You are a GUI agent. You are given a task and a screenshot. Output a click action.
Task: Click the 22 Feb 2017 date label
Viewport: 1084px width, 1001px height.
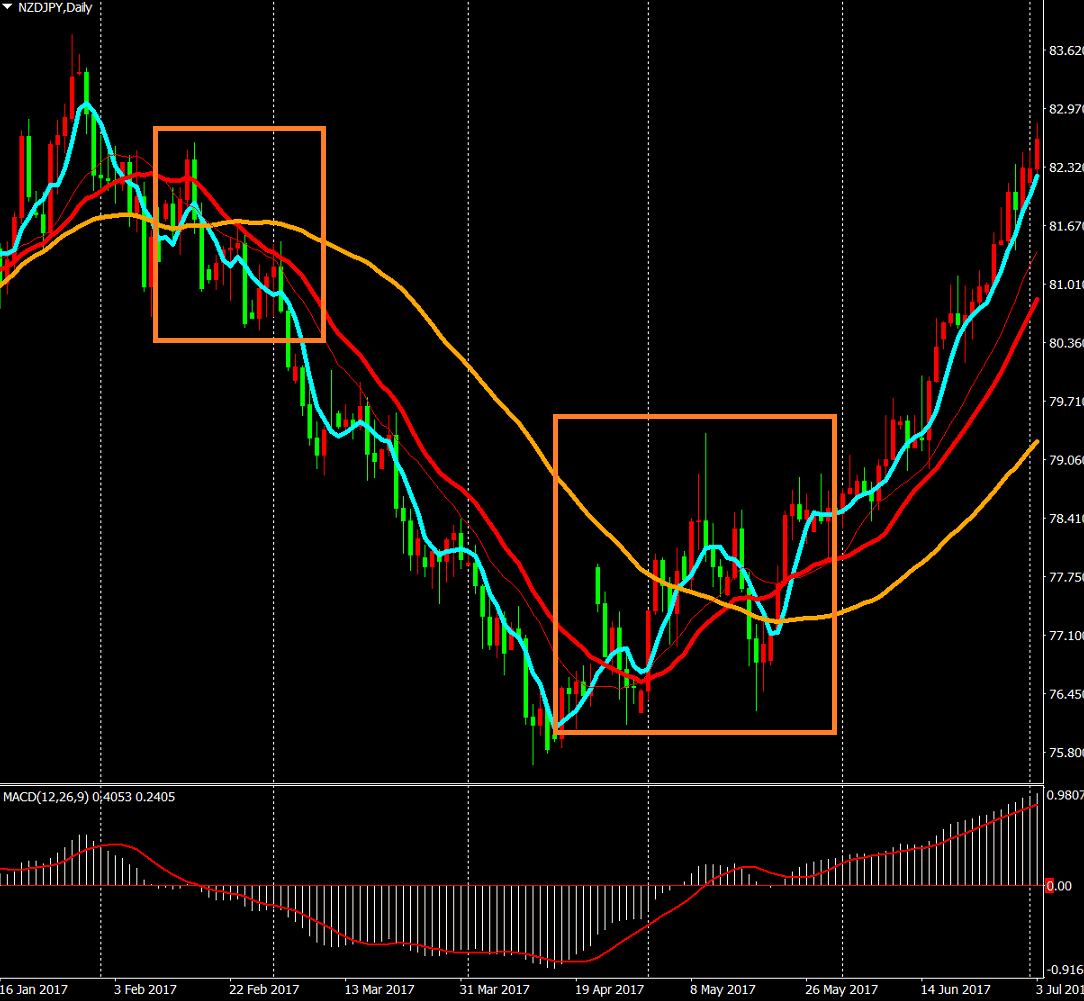264,989
